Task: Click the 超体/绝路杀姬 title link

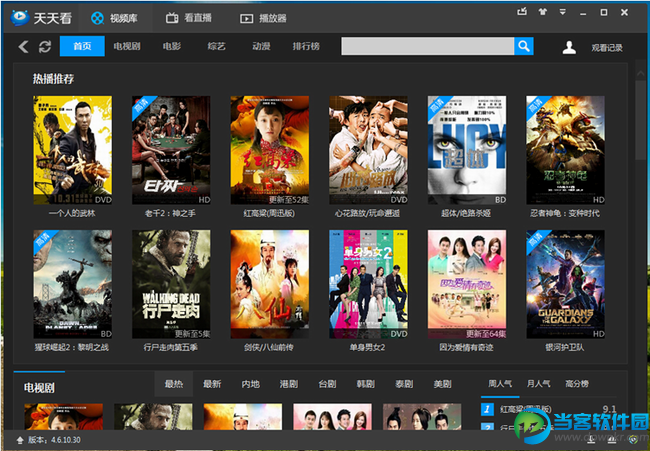Action: (466, 213)
